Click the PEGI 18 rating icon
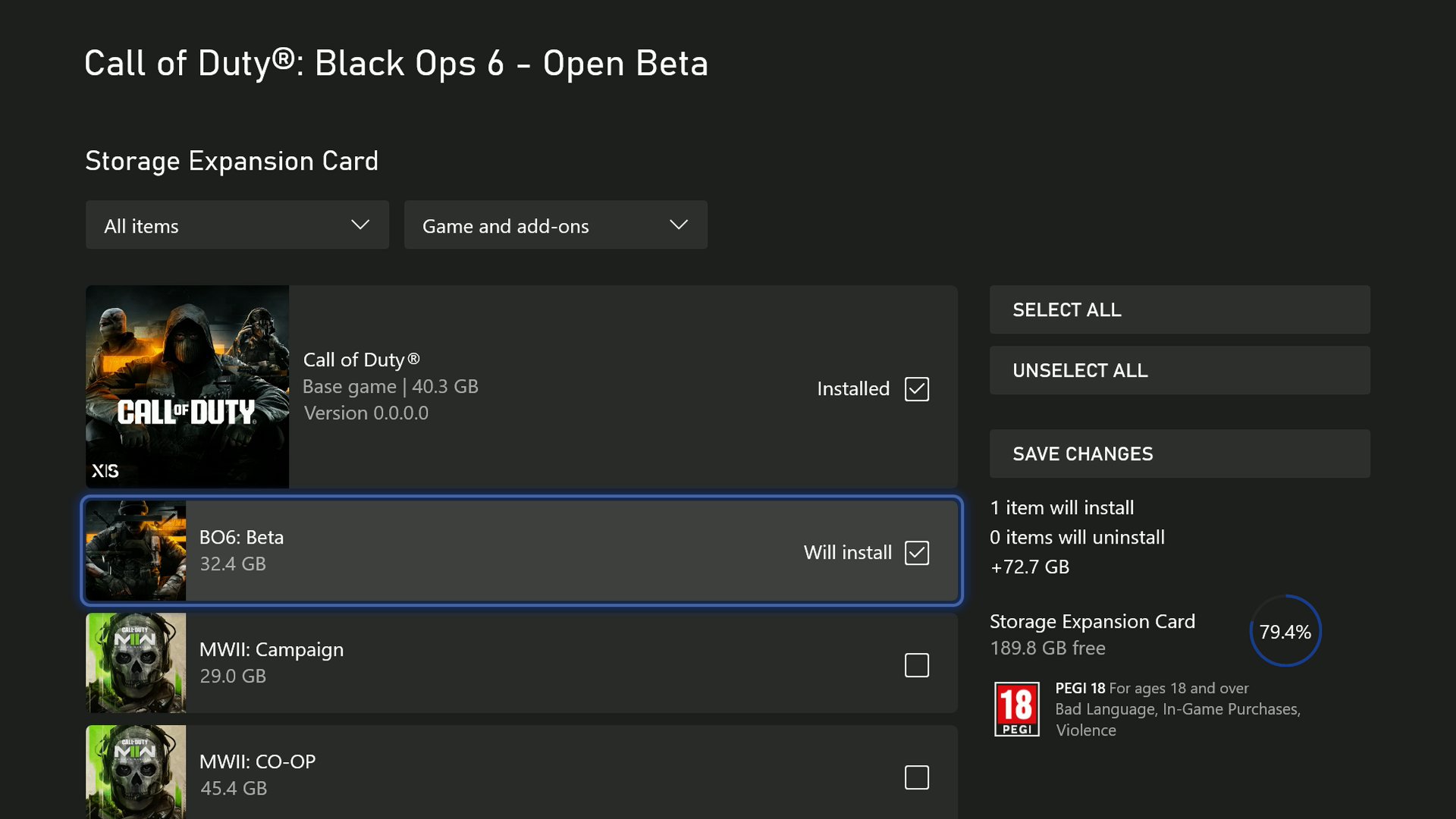This screenshot has width=1456, height=819. [x=1016, y=708]
